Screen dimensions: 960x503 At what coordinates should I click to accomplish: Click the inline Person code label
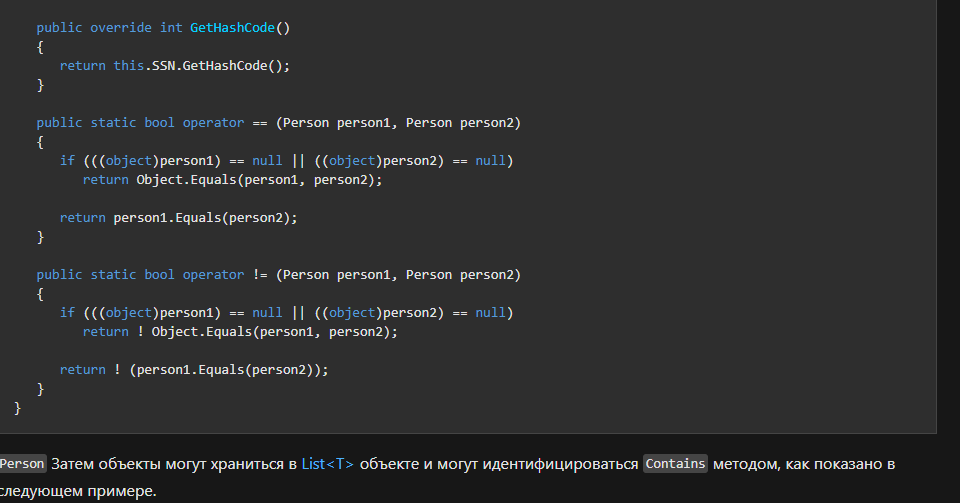pyautogui.click(x=22, y=464)
